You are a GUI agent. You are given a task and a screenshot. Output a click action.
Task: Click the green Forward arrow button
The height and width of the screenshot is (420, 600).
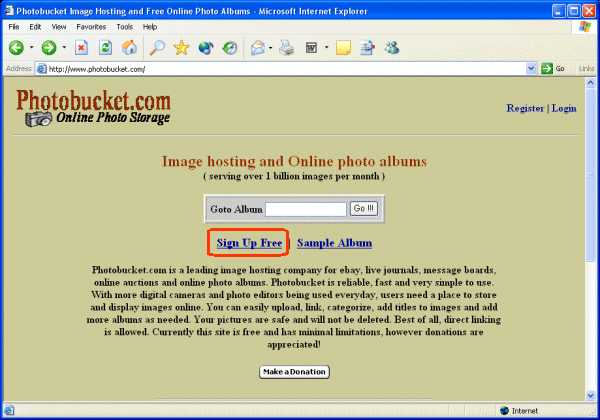coord(49,48)
